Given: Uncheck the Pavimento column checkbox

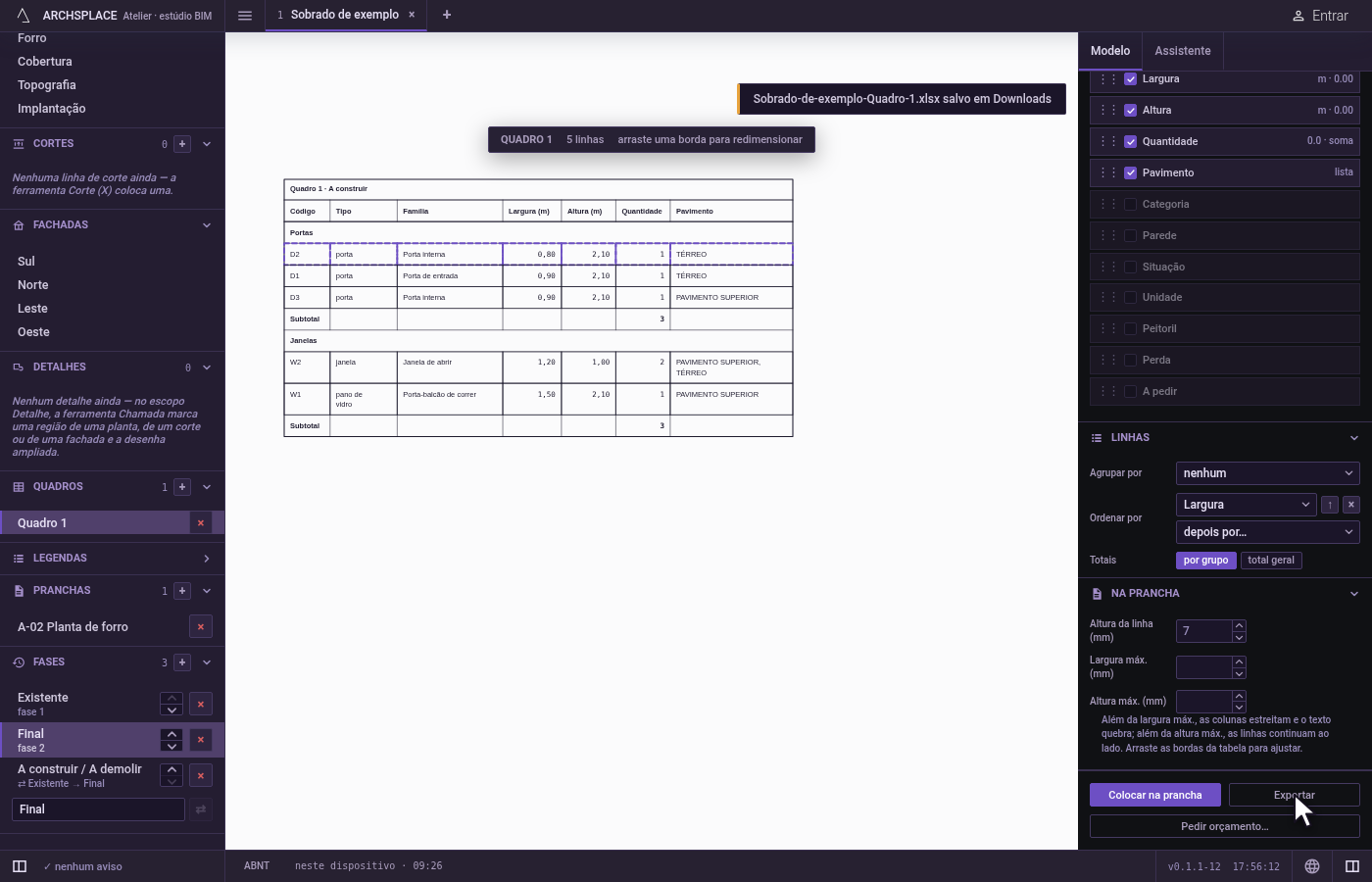Looking at the screenshot, I should coord(1131,172).
